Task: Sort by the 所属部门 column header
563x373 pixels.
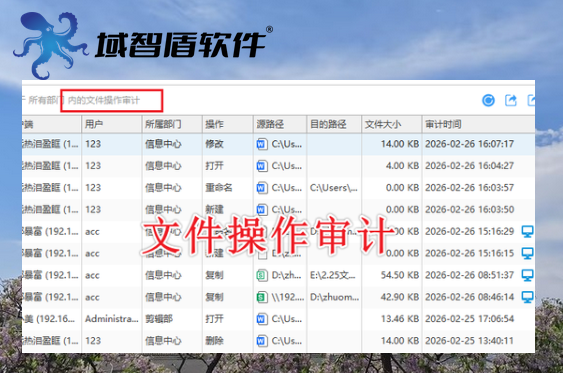Action: point(172,125)
